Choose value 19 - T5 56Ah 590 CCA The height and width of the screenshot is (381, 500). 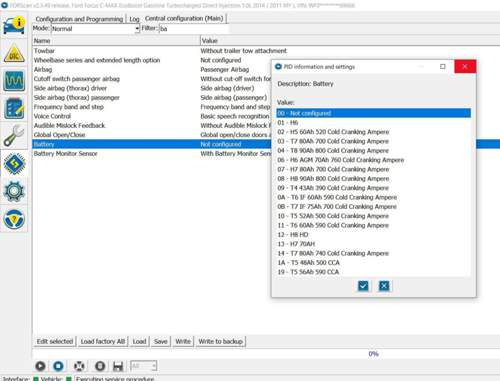pos(373,272)
